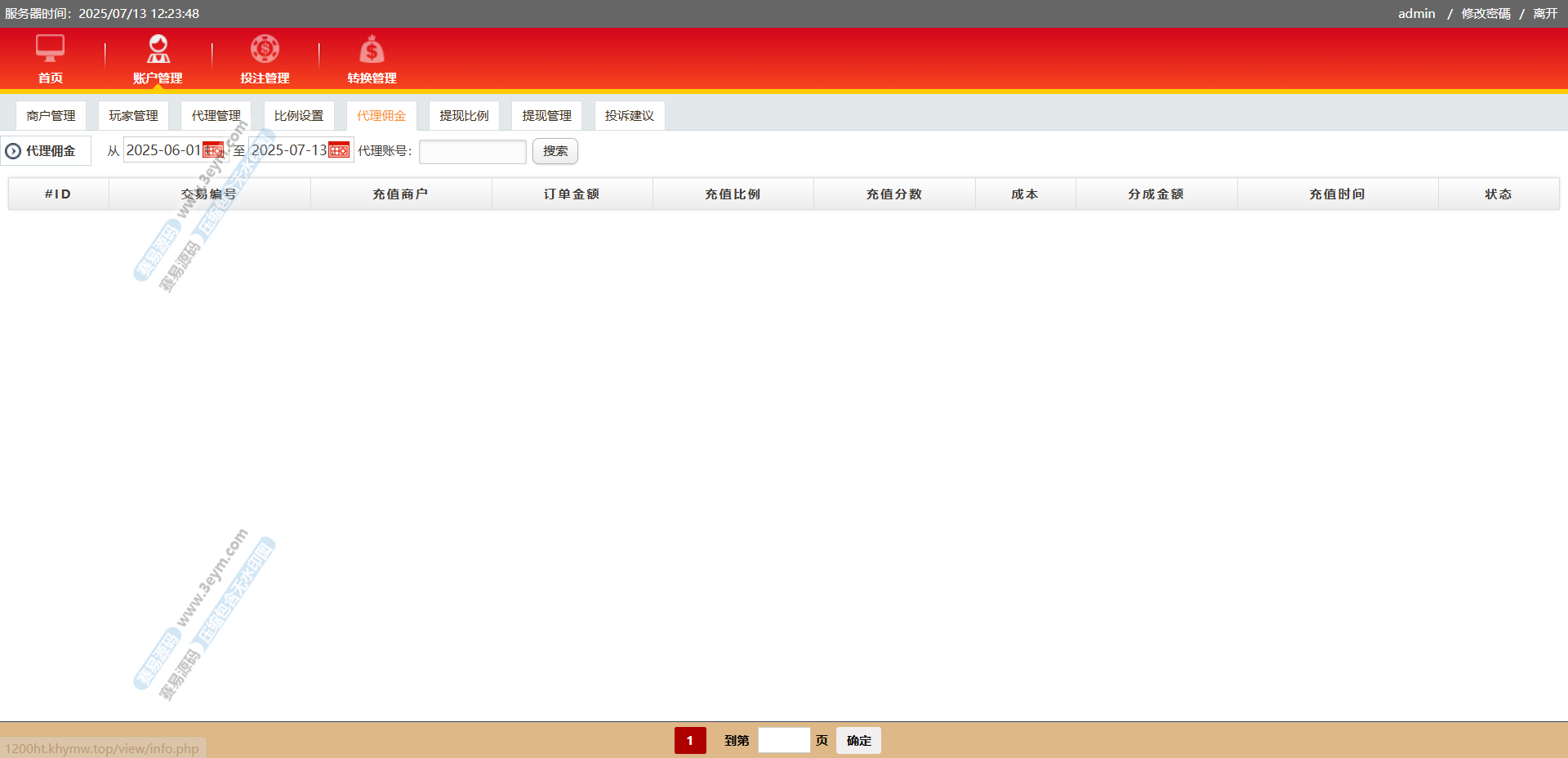The width and height of the screenshot is (1568, 758).
Task: Switch to 商户管理 tab
Action: 51,116
